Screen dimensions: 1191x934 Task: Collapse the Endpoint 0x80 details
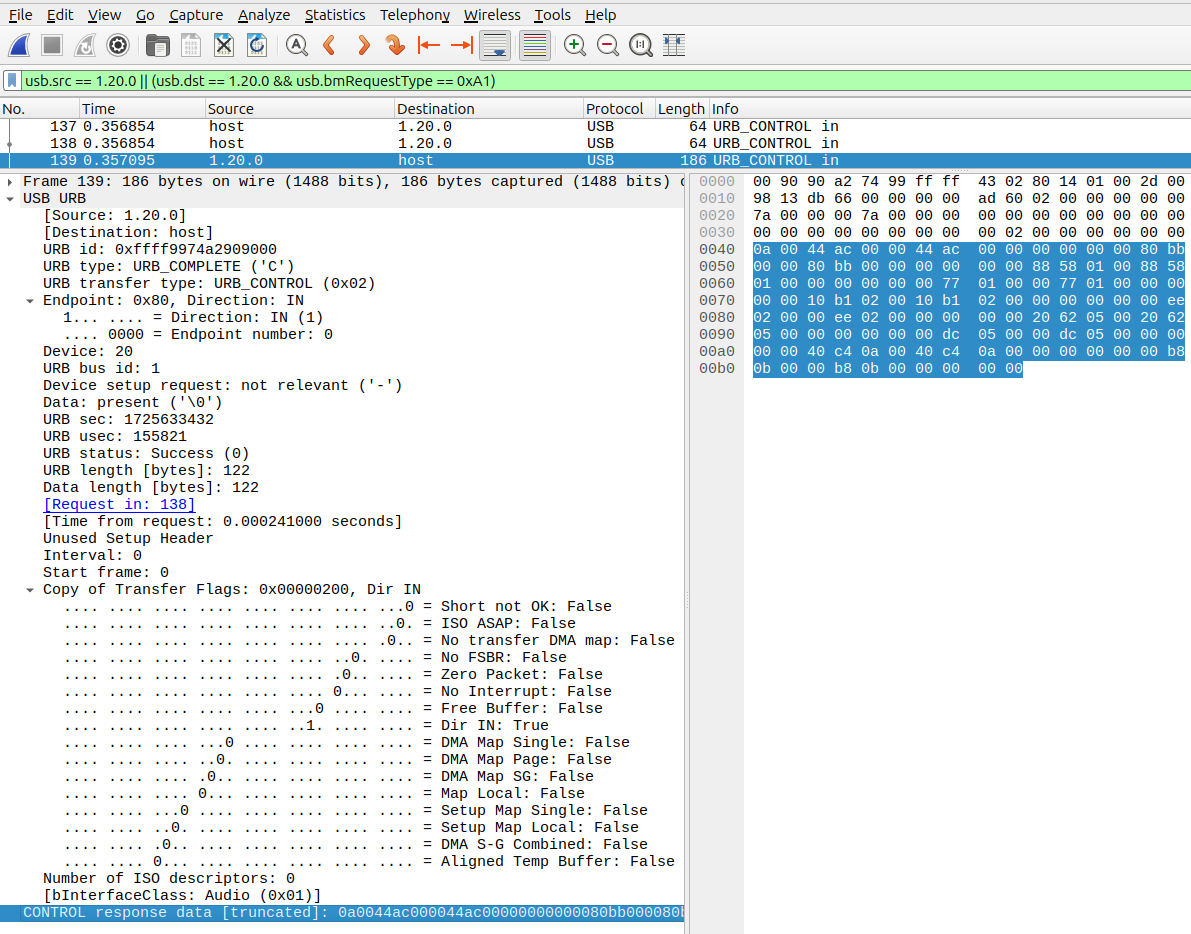(29, 300)
